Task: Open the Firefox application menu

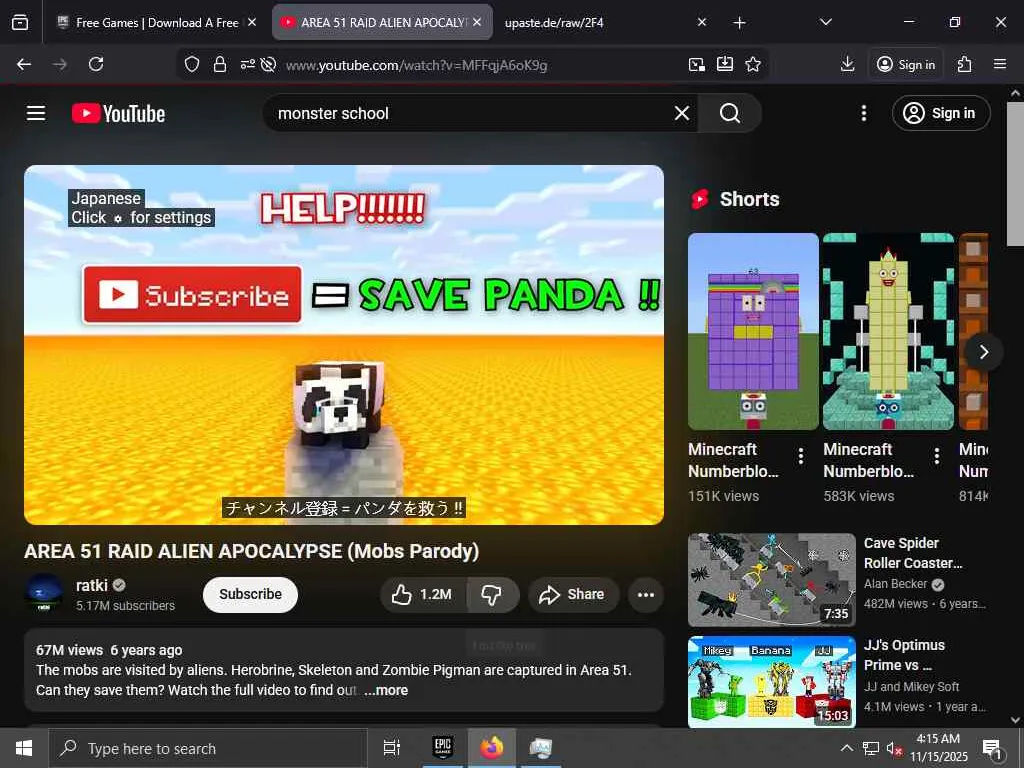Action: [999, 64]
